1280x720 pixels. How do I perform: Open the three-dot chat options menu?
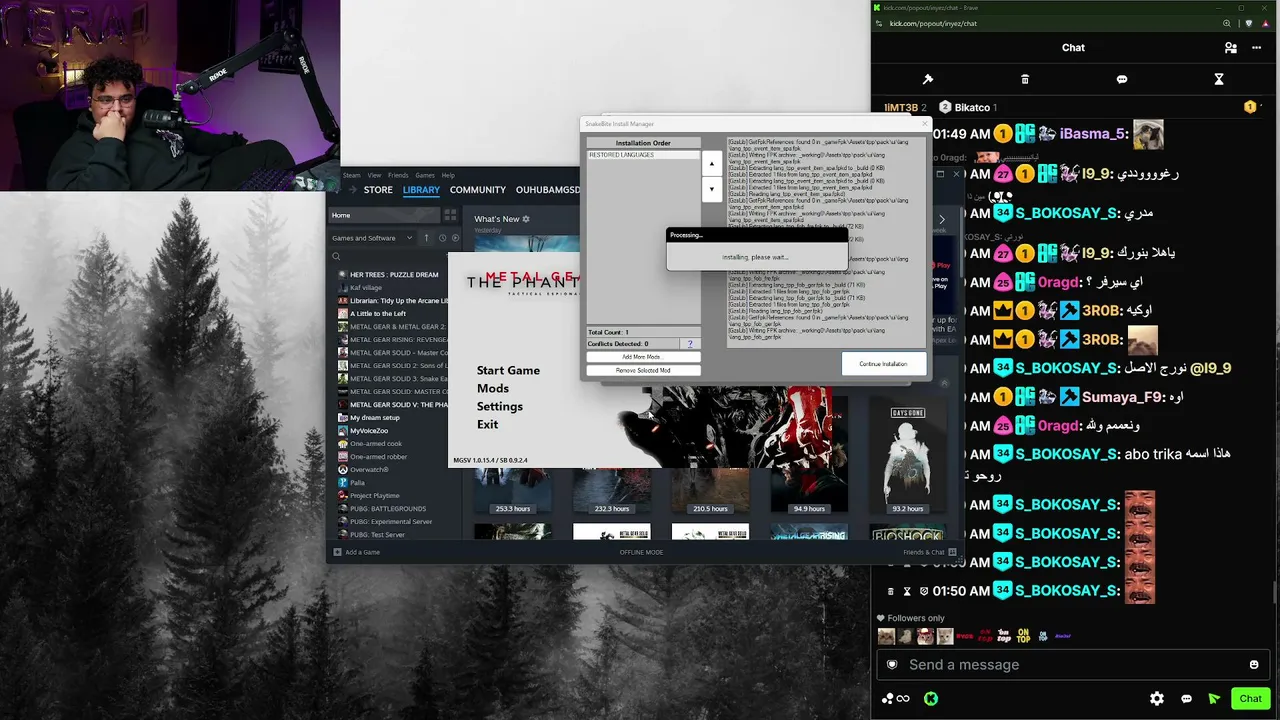(x=1259, y=47)
